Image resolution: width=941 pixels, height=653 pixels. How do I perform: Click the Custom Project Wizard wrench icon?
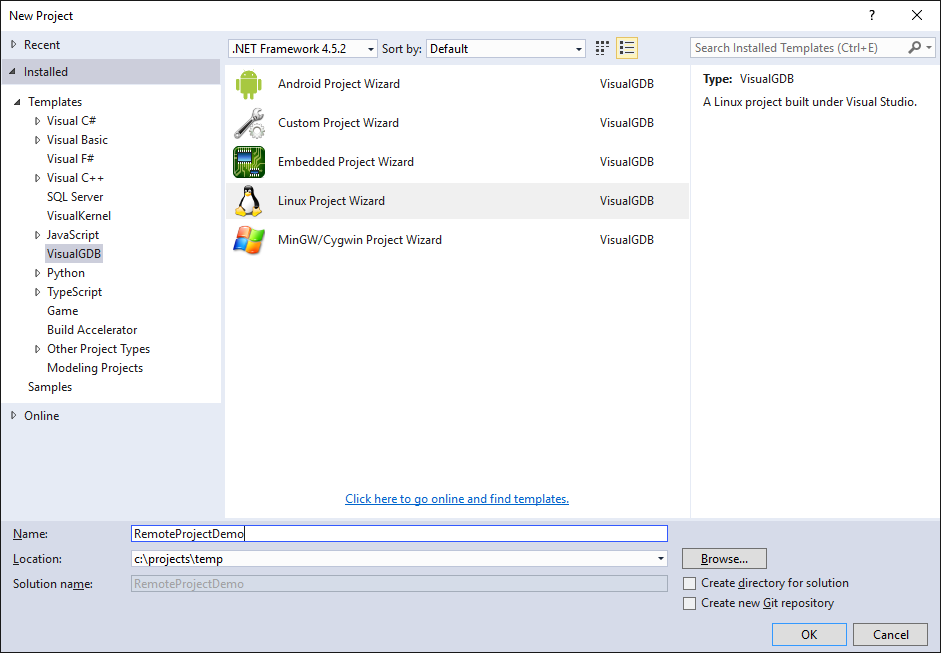248,123
